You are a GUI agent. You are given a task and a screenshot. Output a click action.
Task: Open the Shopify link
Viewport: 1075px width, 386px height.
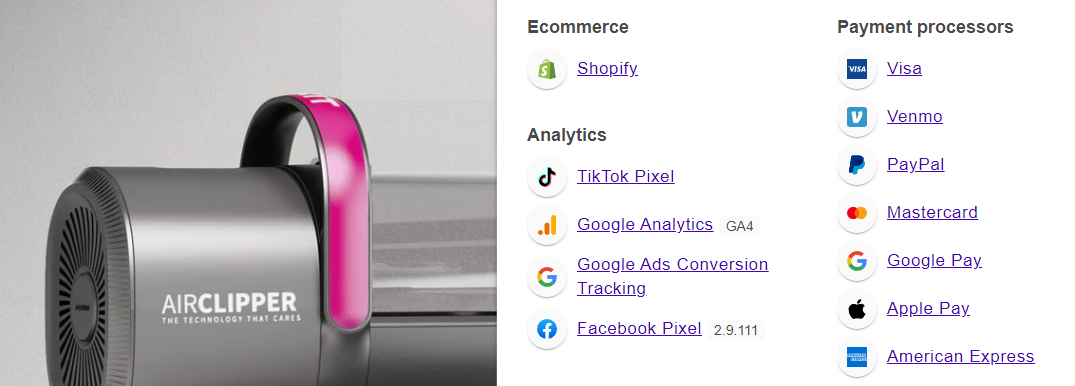pyautogui.click(x=607, y=69)
